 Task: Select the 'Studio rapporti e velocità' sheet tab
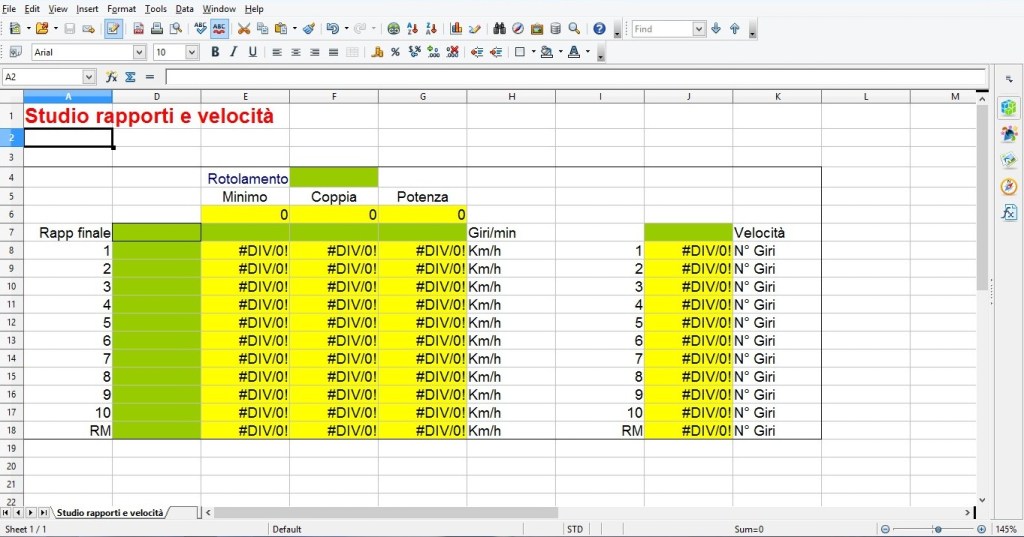[110, 512]
